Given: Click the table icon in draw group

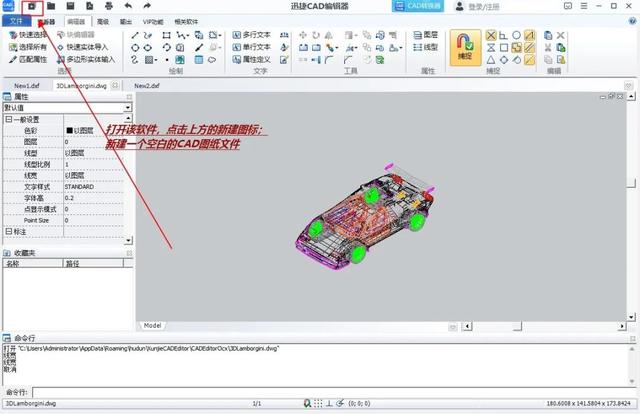Looking at the screenshot, I should tap(199, 60).
